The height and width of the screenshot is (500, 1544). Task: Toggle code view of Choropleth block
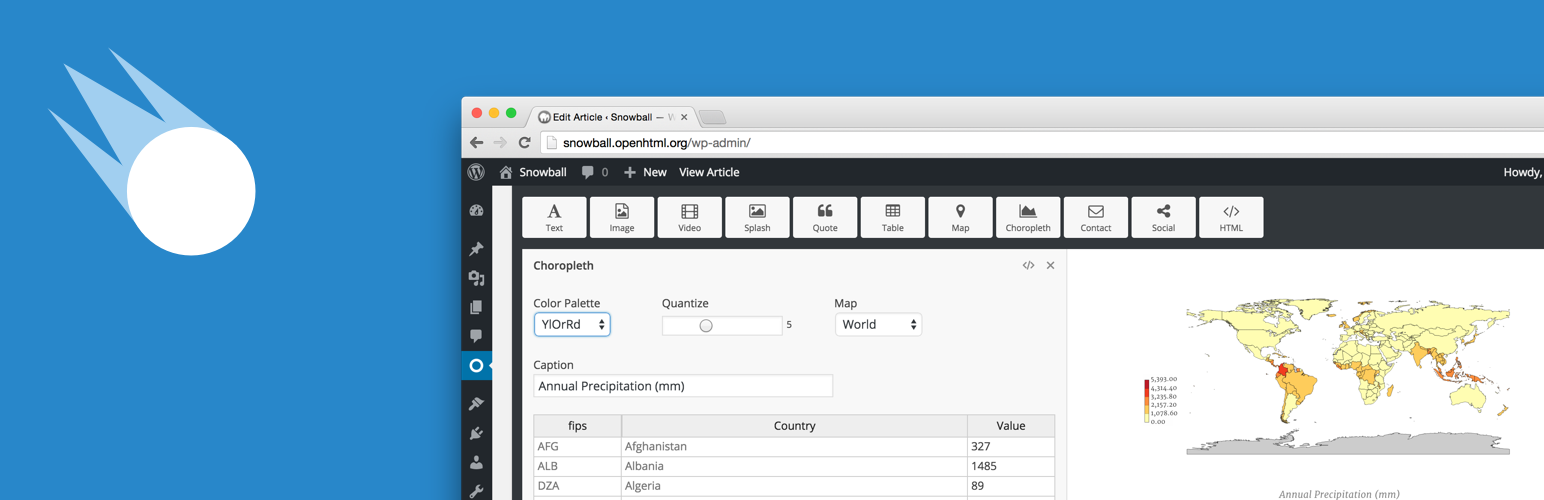(x=1028, y=266)
